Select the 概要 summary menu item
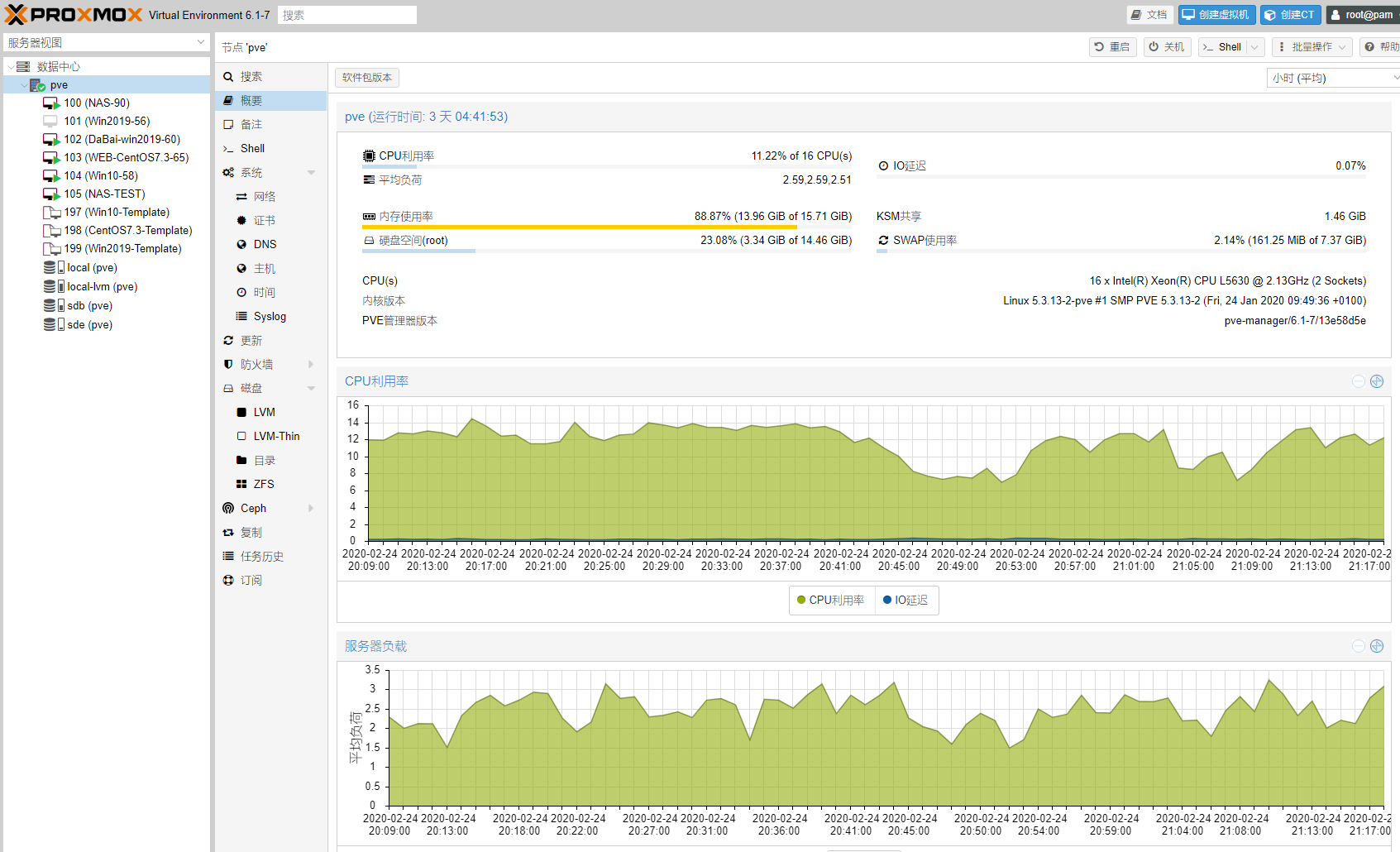Viewport: 1400px width, 852px height. (x=271, y=101)
